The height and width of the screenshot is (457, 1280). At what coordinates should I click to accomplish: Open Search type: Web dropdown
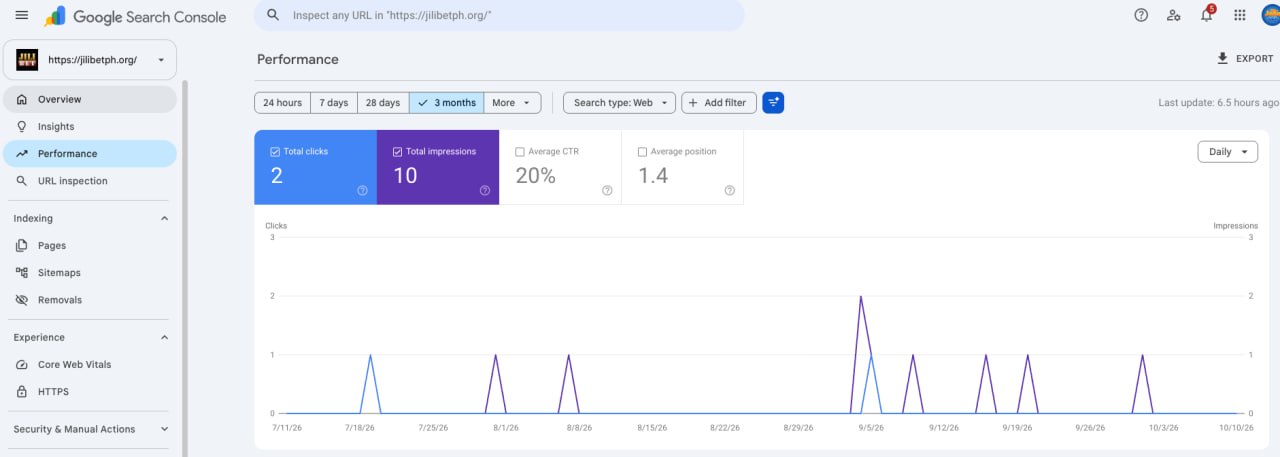tap(619, 103)
